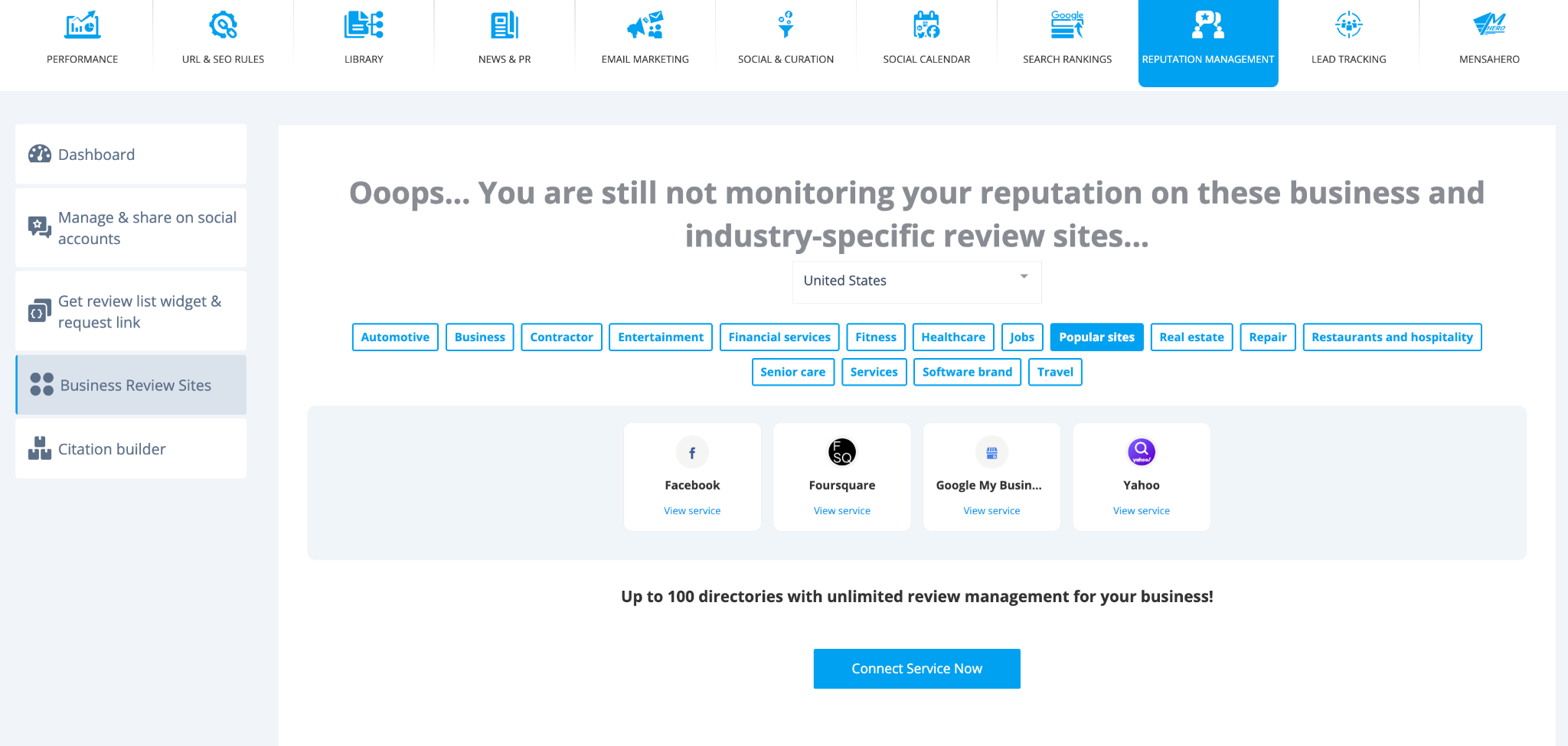
Task: Choose the Entertainment category filter
Action: click(x=661, y=337)
